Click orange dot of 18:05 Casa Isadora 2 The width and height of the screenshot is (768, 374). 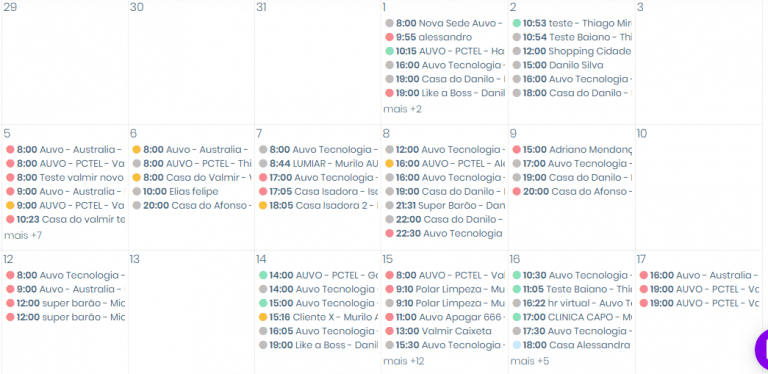point(263,206)
